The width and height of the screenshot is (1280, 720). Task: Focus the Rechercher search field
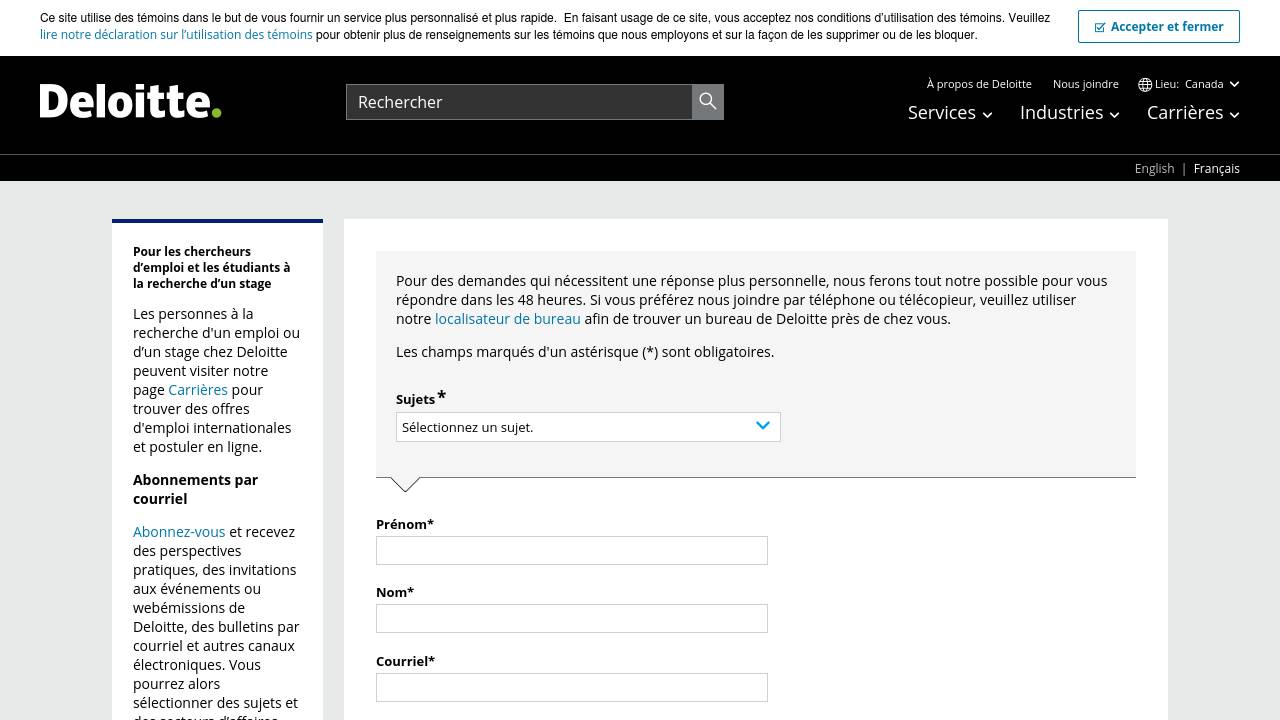(x=519, y=101)
